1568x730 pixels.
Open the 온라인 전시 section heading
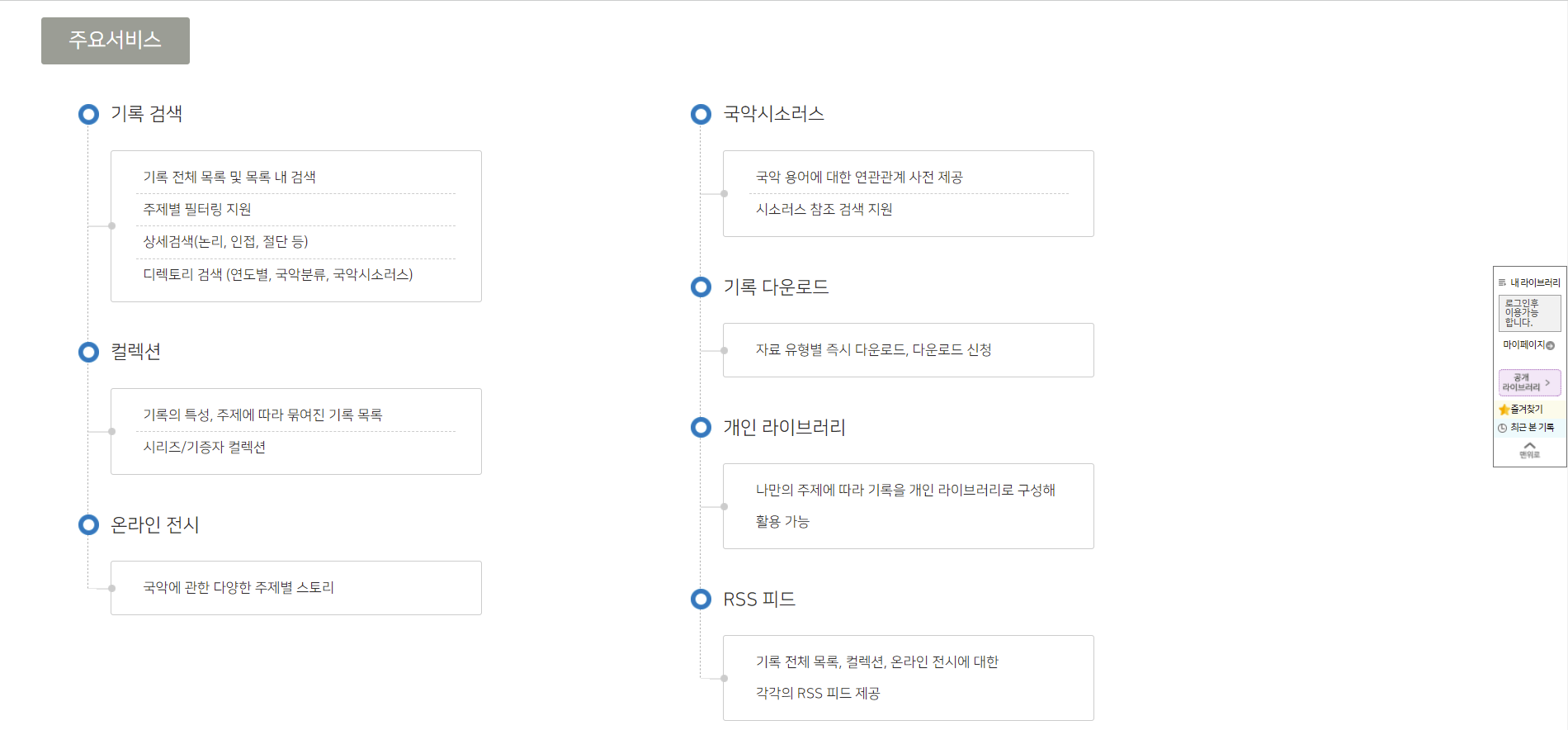click(155, 524)
